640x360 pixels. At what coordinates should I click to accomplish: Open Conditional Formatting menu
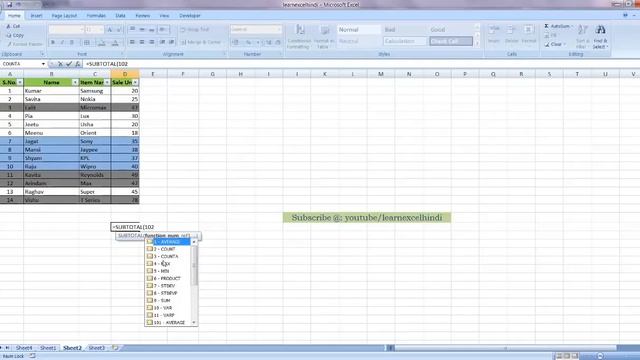coord(299,37)
